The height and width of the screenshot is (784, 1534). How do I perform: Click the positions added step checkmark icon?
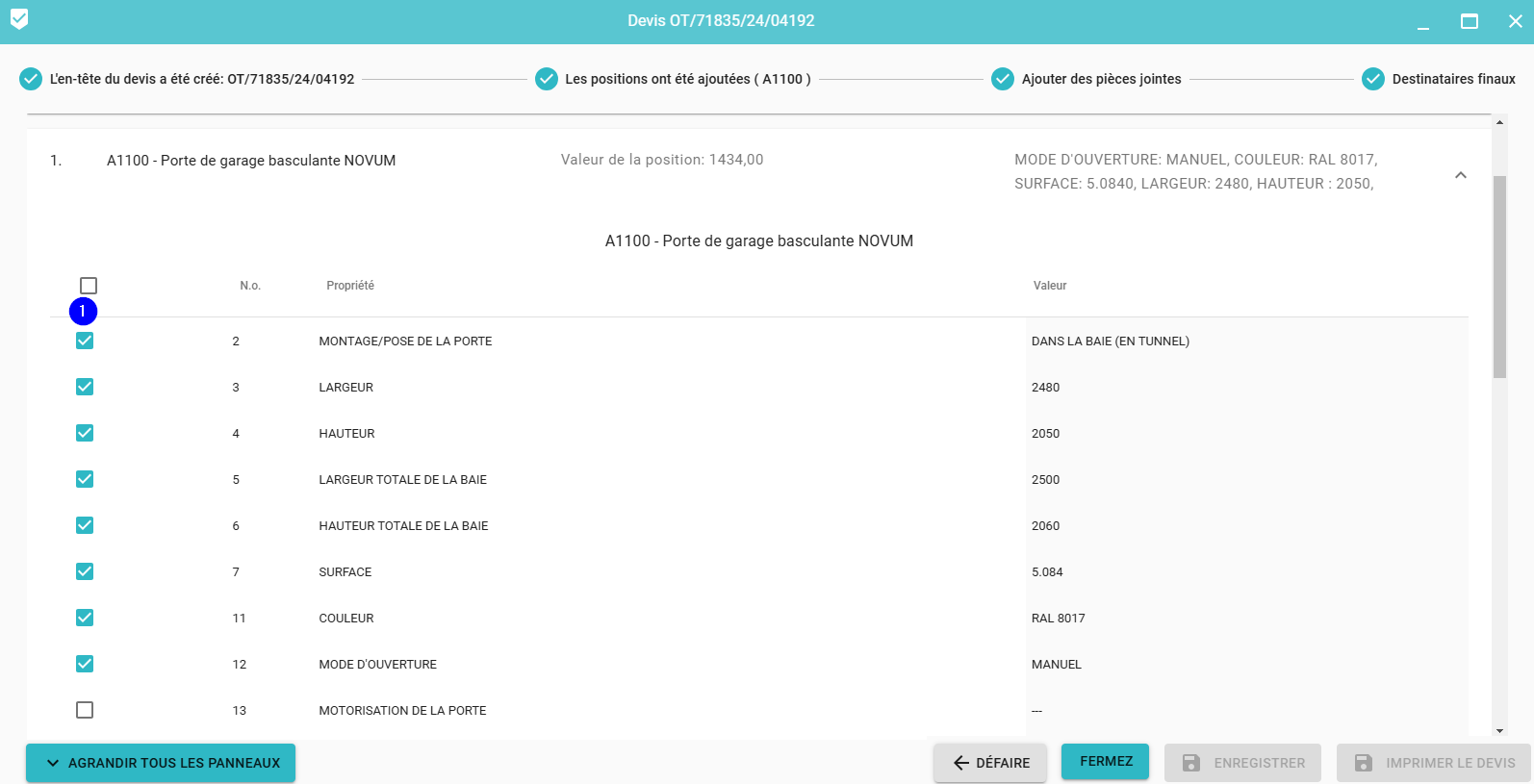[547, 79]
